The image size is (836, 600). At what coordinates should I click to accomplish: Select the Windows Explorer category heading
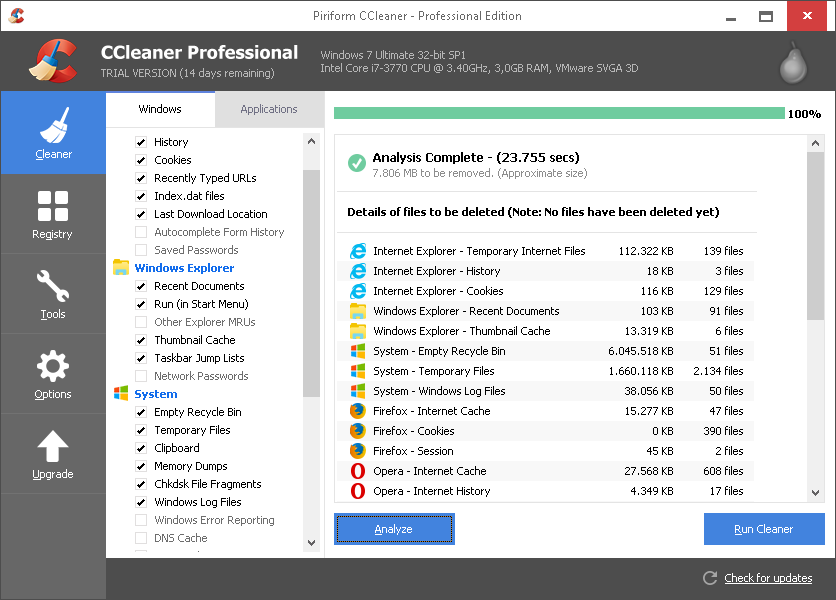(x=184, y=268)
